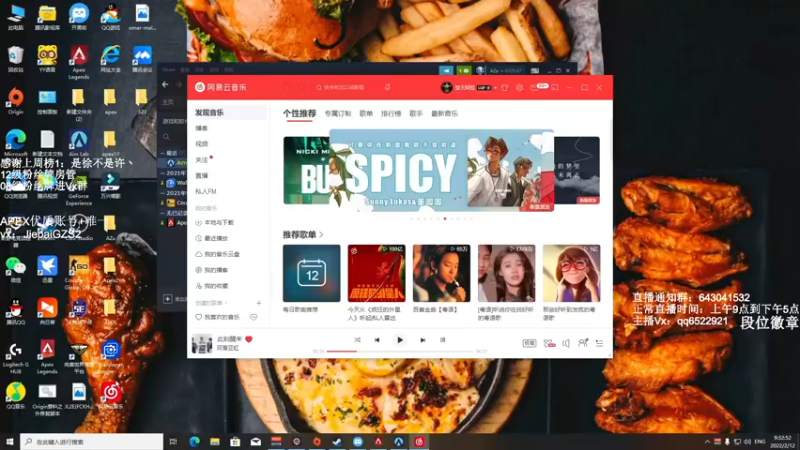Open the SPICY banner in the carousel
This screenshot has height=450, width=800.
[x=441, y=170]
